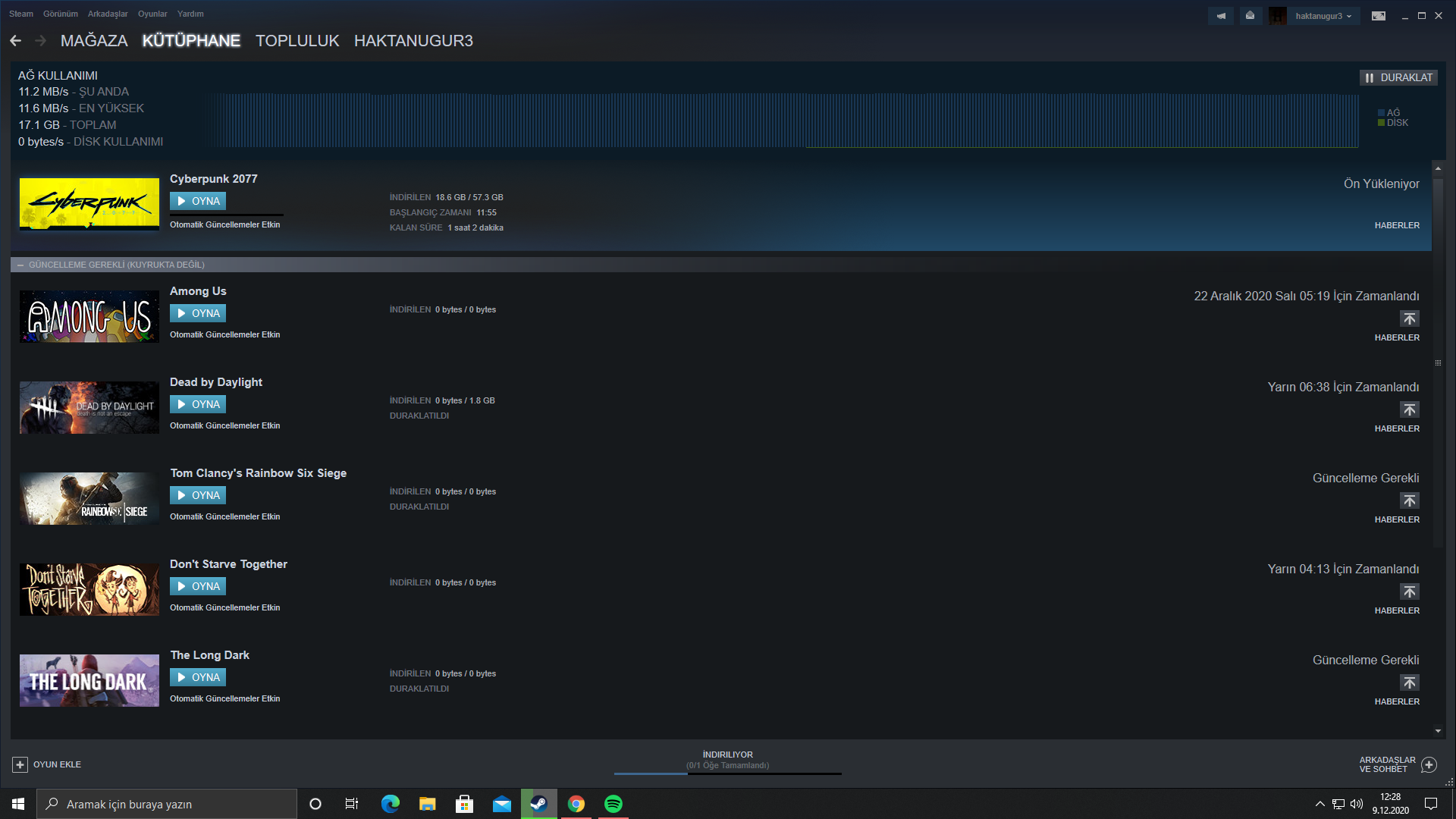Collapse the Güncelleme Gerekli section
This screenshot has height=819, width=1456.
pos(20,265)
